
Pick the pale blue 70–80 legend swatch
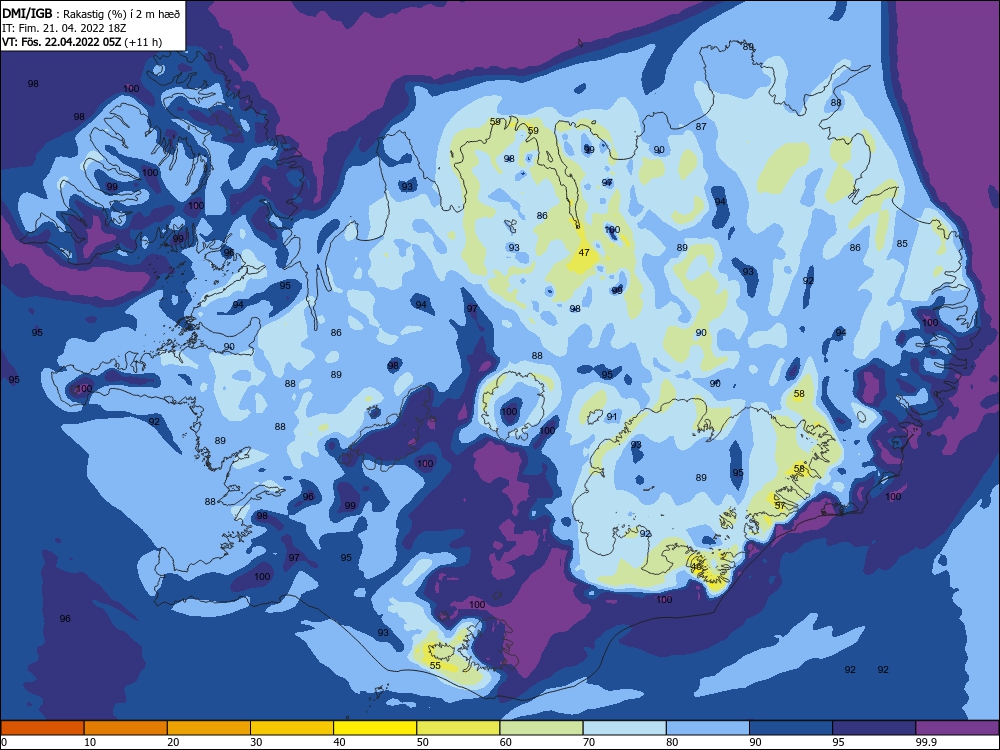pos(624,728)
